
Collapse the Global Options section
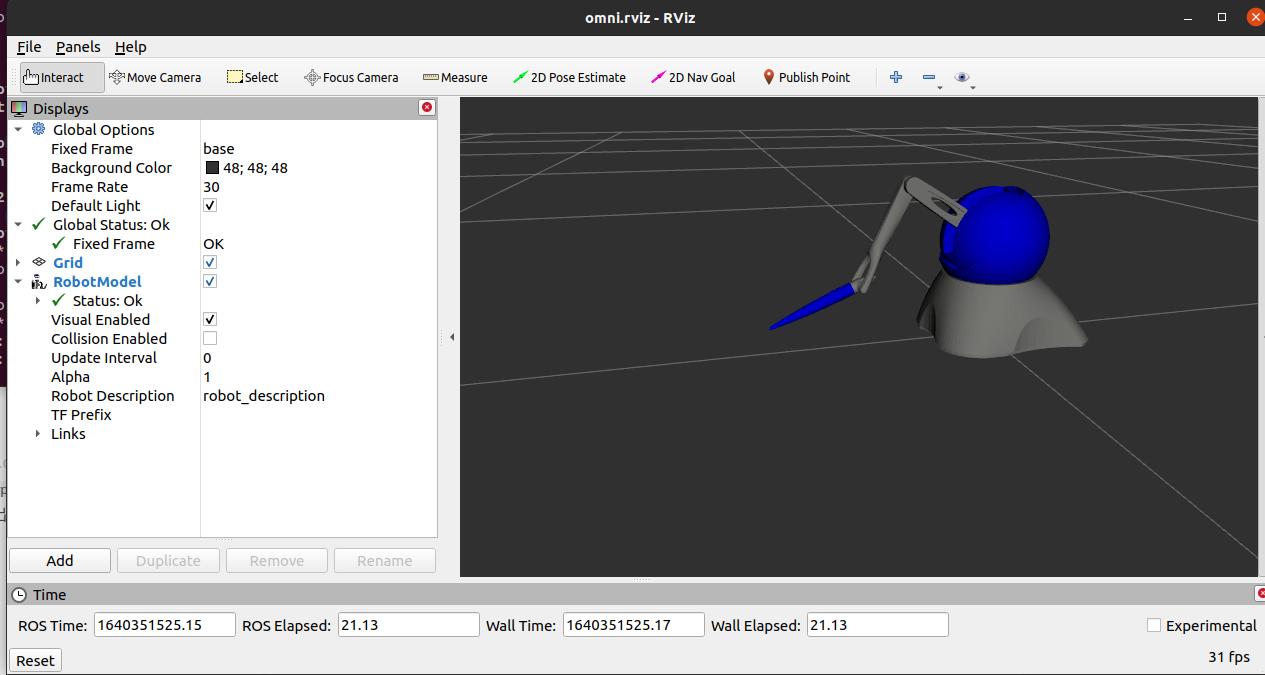(17, 129)
